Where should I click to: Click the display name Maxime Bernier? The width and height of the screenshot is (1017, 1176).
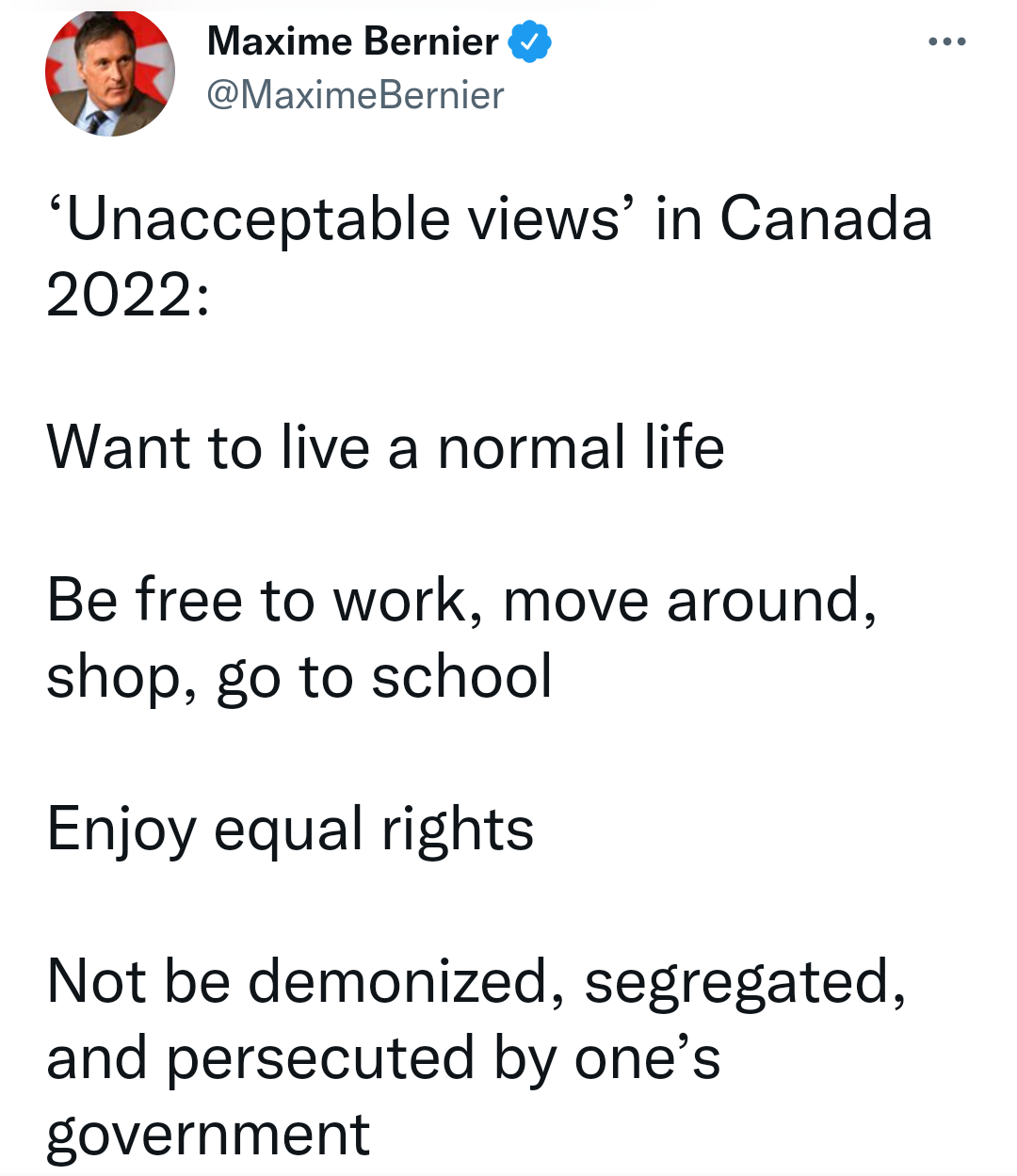coord(352,42)
